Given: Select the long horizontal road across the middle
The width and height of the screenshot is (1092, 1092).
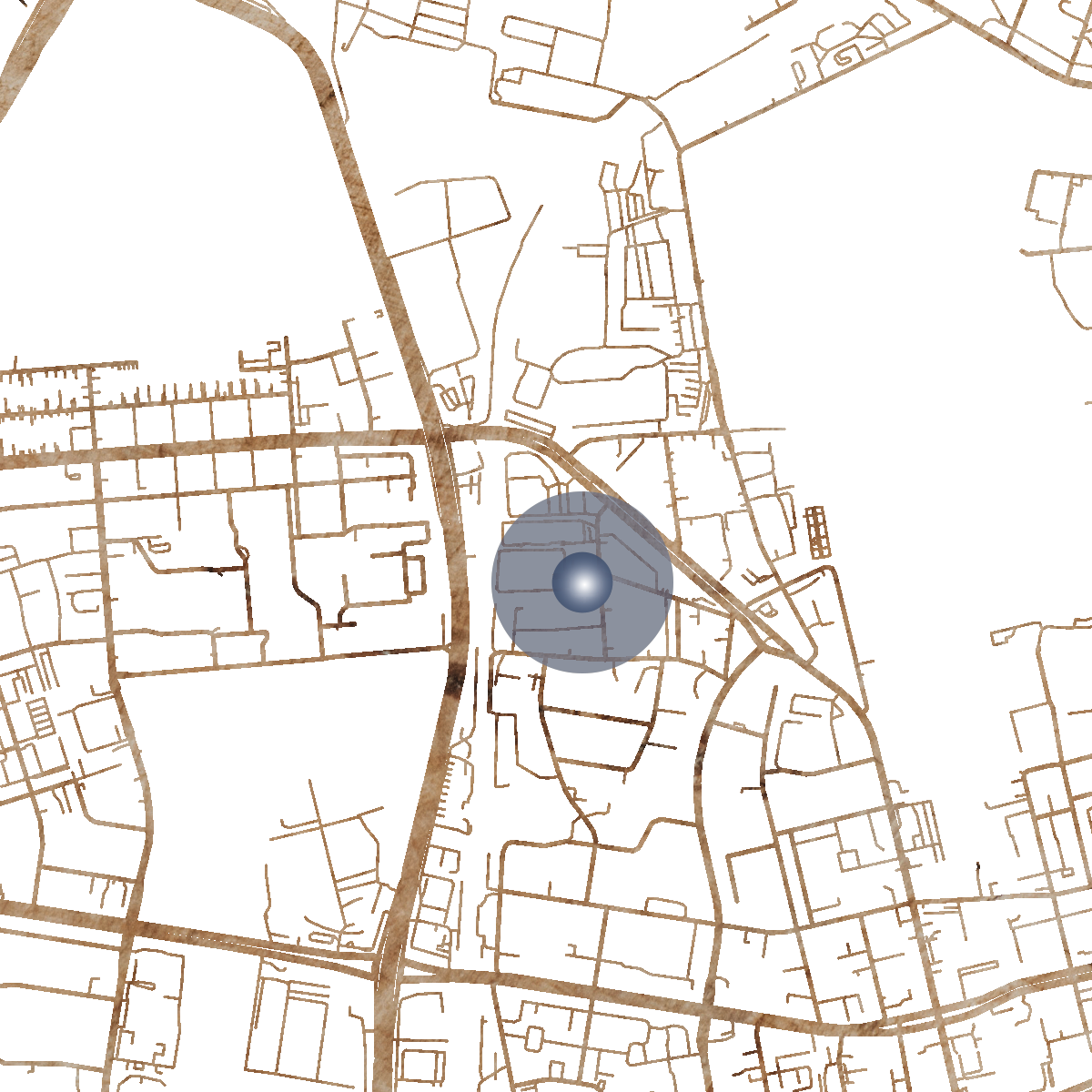Looking at the screenshot, I should click(x=227, y=443).
